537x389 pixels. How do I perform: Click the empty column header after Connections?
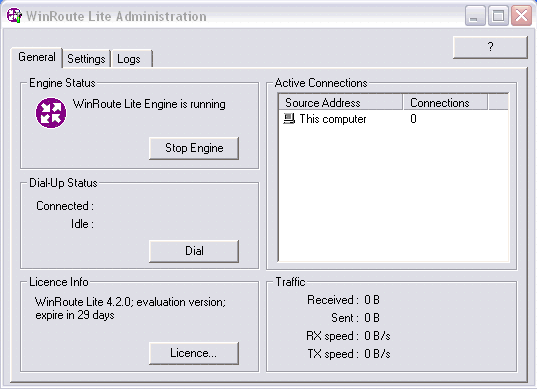point(498,103)
